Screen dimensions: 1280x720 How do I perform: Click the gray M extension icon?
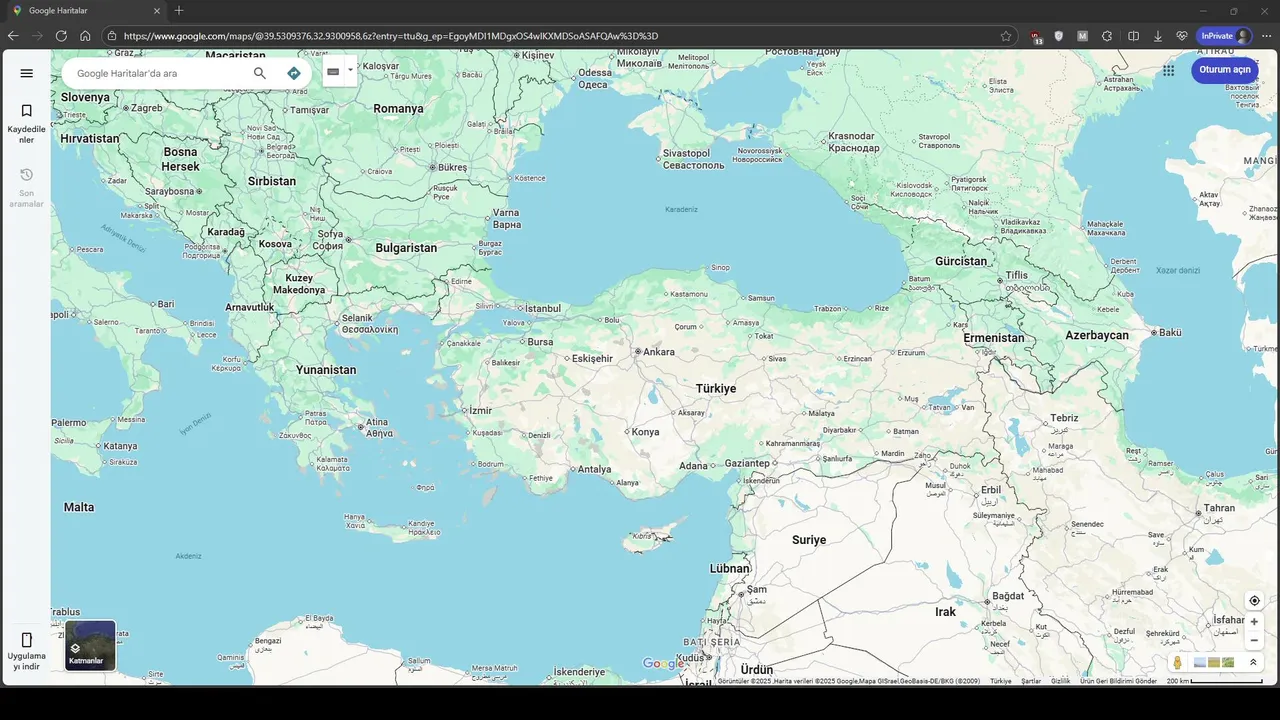click(1083, 36)
